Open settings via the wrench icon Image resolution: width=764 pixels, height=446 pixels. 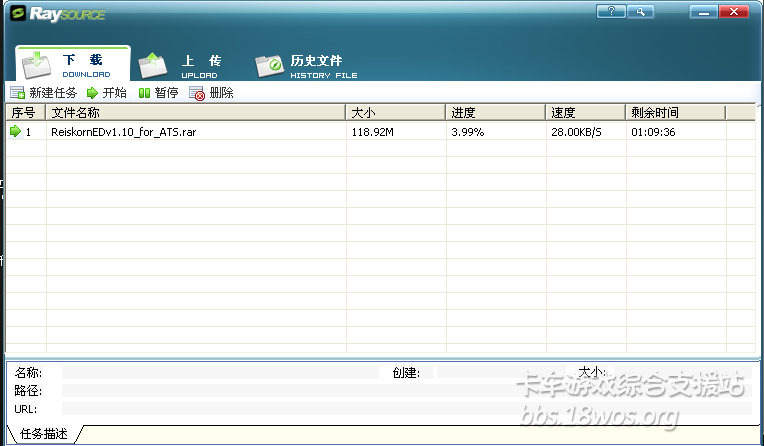pyautogui.click(x=640, y=12)
